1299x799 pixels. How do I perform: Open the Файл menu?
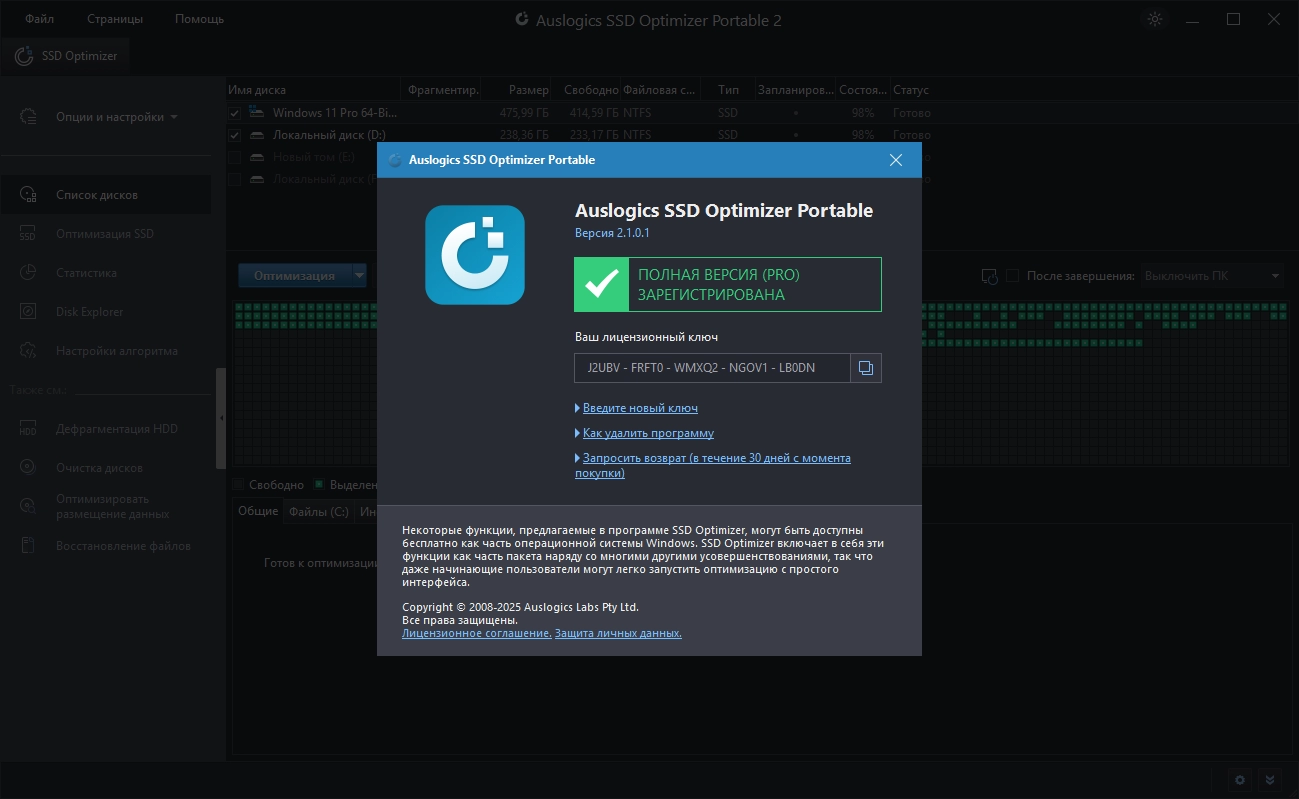pos(40,19)
